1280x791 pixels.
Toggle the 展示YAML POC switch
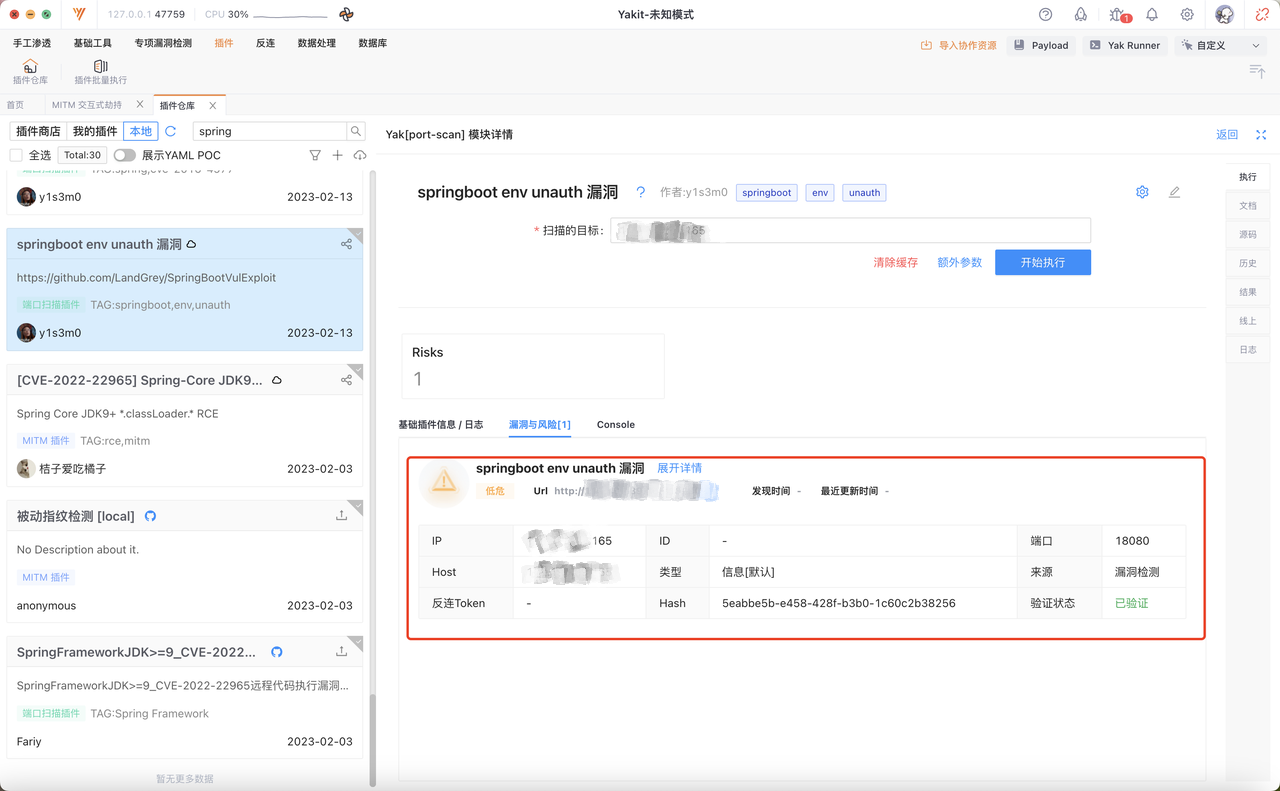pyautogui.click(x=124, y=155)
